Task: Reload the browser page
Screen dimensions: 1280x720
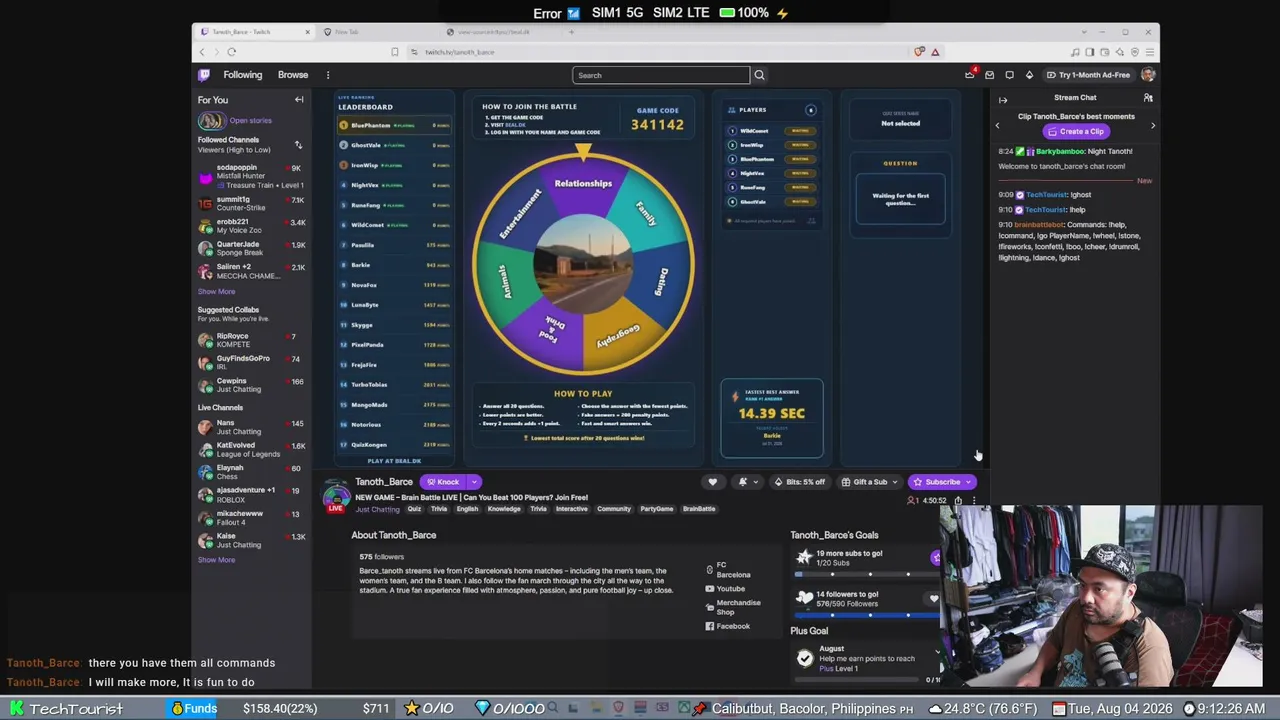Action: [231, 52]
